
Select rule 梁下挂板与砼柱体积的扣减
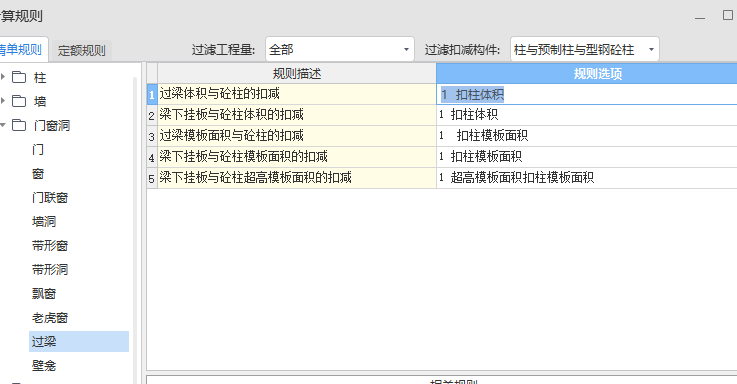297,115
